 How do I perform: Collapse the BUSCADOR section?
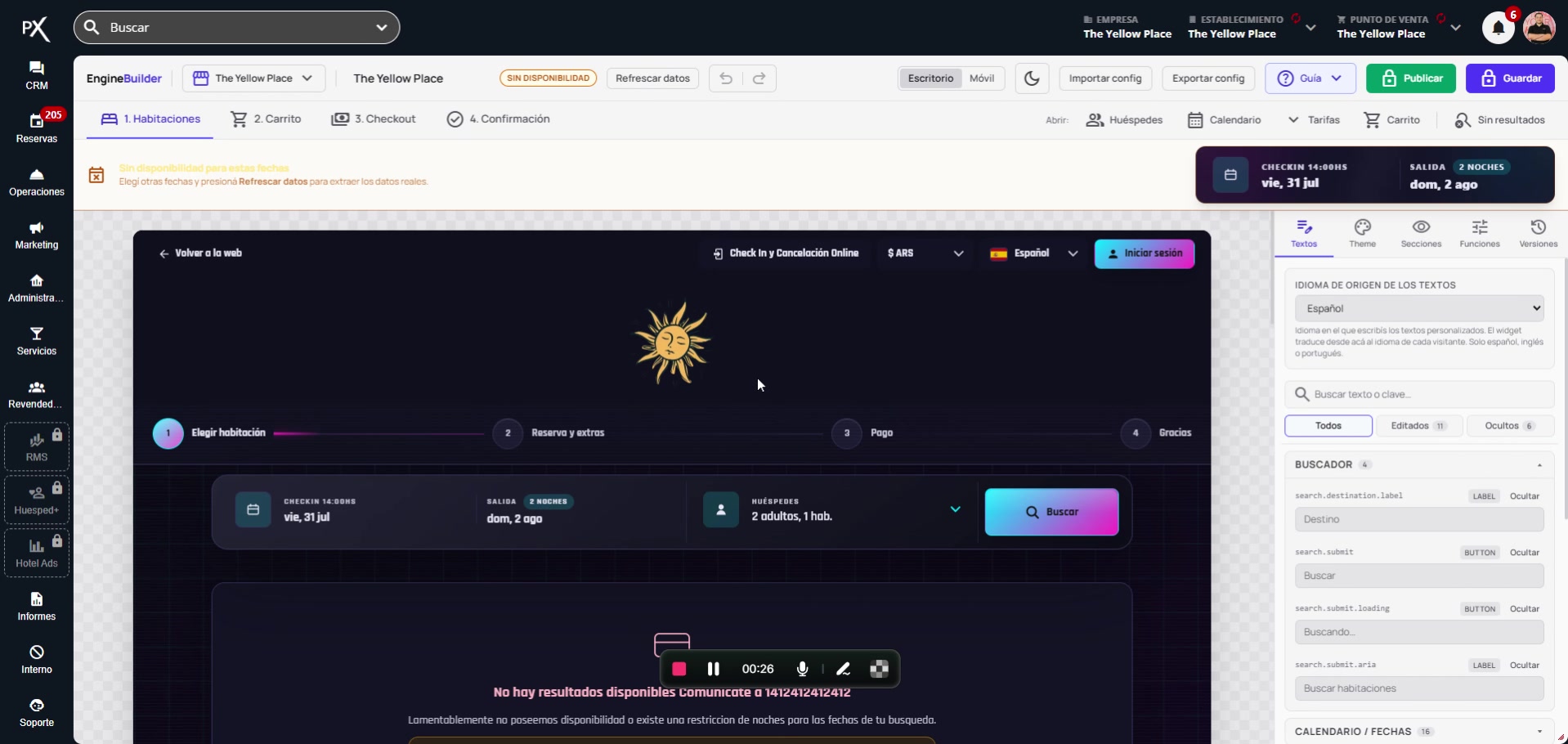point(1419,464)
